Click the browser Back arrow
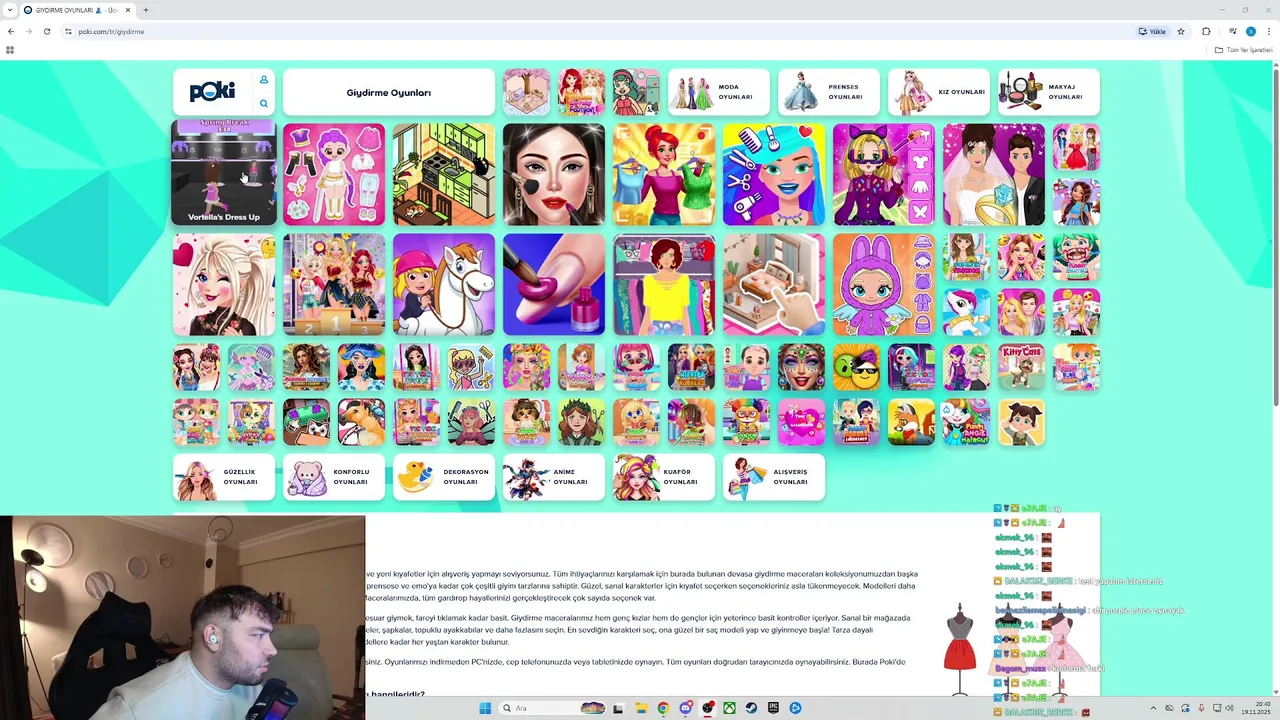 tap(11, 31)
